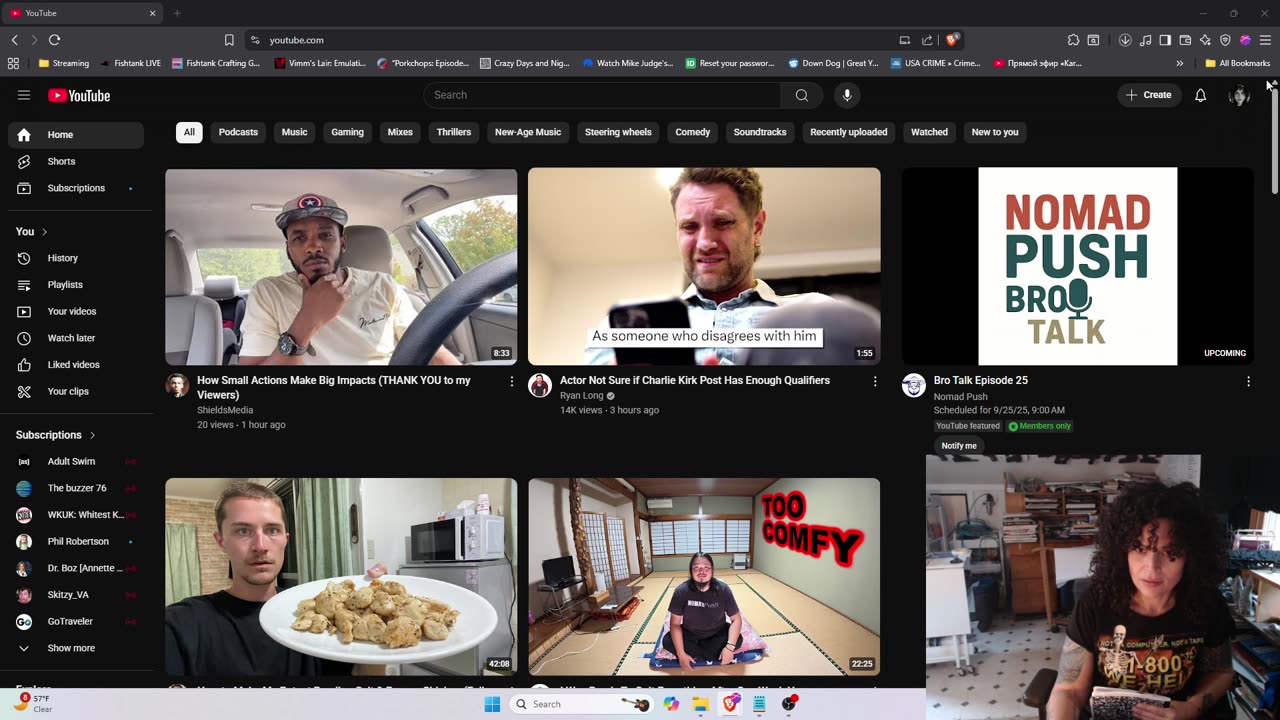
Task: Open Playlists in sidebar
Action: [x=76, y=285]
